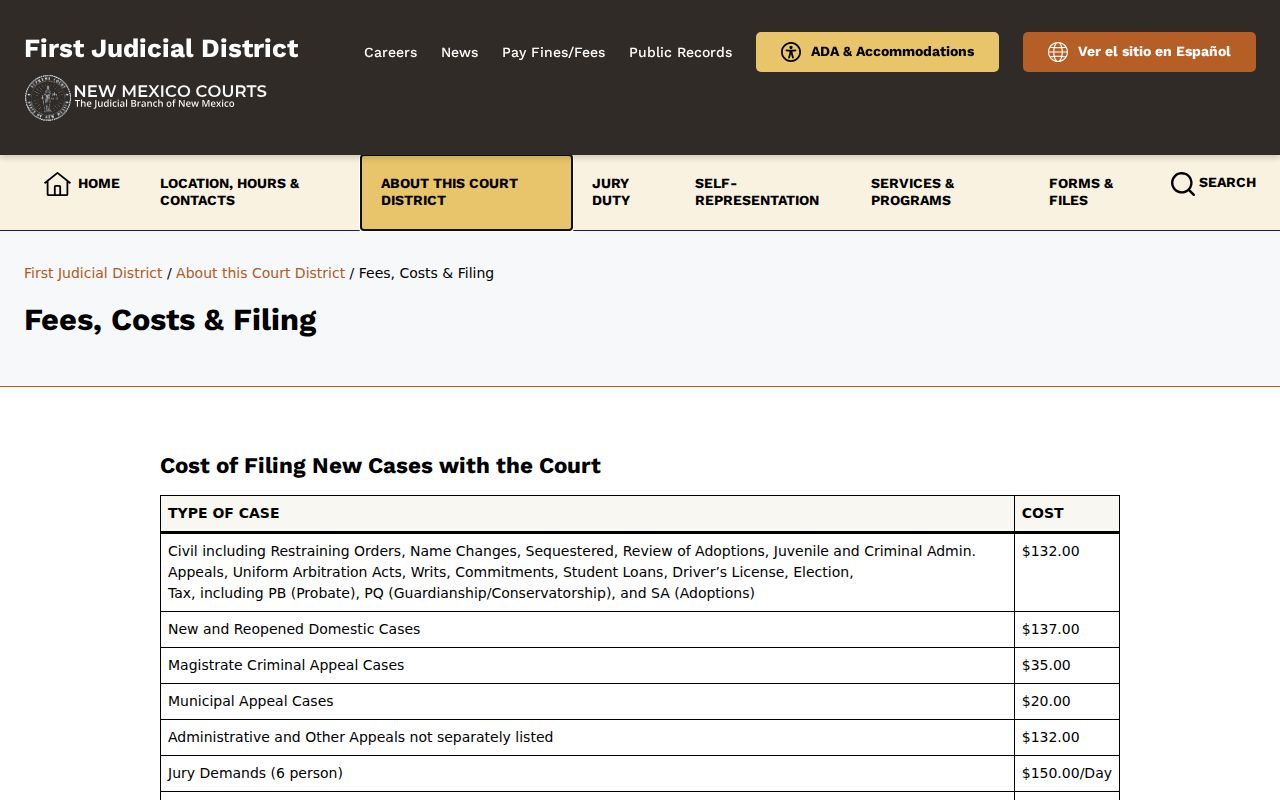Click Jury Demands (6 person) row text
Image resolution: width=1280 pixels, height=800 pixels.
coord(255,773)
